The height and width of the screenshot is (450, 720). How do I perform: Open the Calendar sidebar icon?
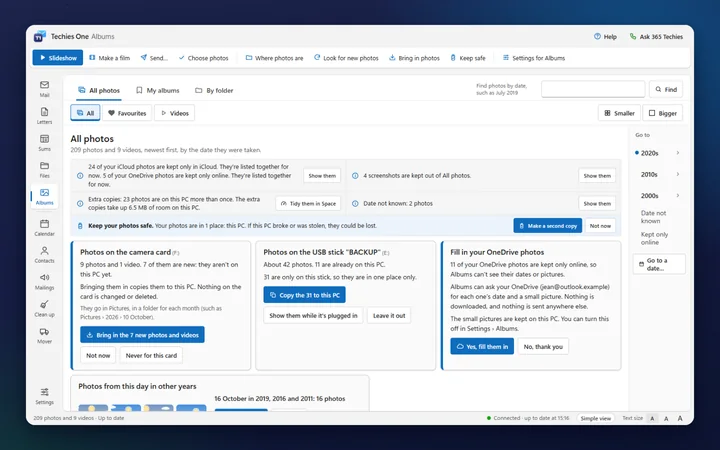pos(45,228)
